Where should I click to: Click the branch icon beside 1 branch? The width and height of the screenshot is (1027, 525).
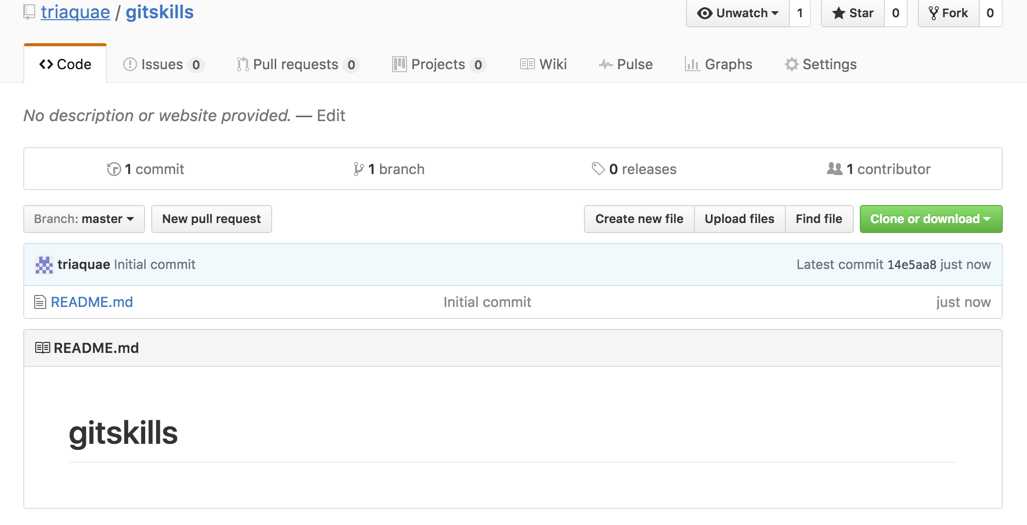tap(358, 169)
